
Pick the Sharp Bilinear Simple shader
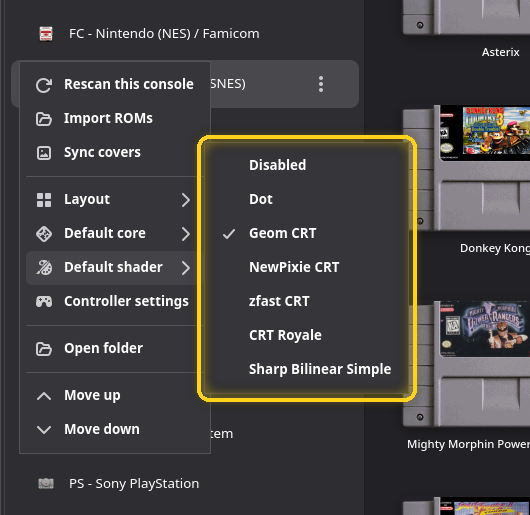pos(307,369)
